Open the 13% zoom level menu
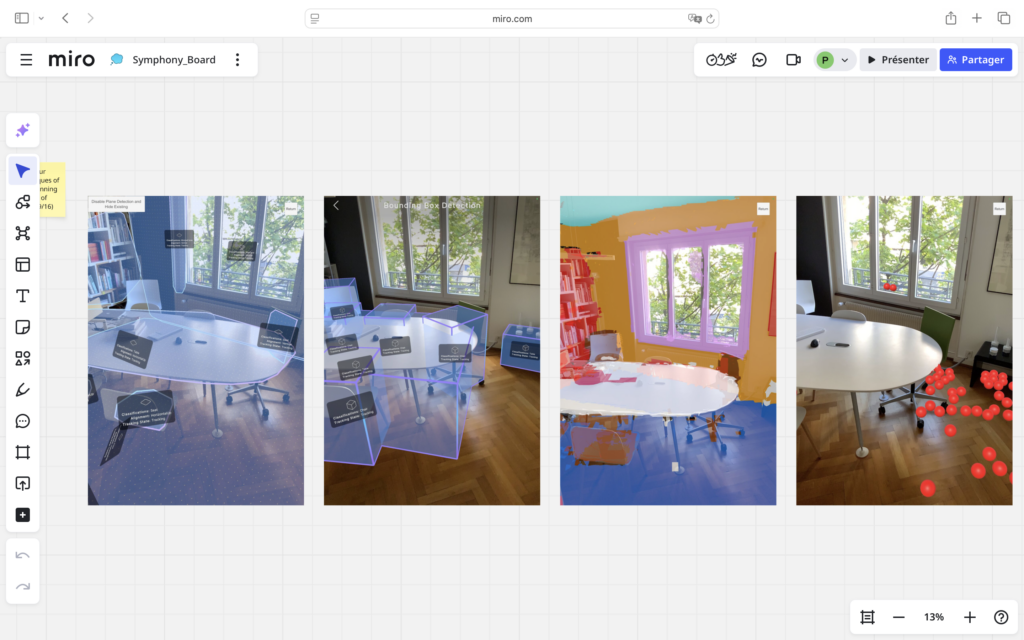The height and width of the screenshot is (640, 1024). [933, 617]
